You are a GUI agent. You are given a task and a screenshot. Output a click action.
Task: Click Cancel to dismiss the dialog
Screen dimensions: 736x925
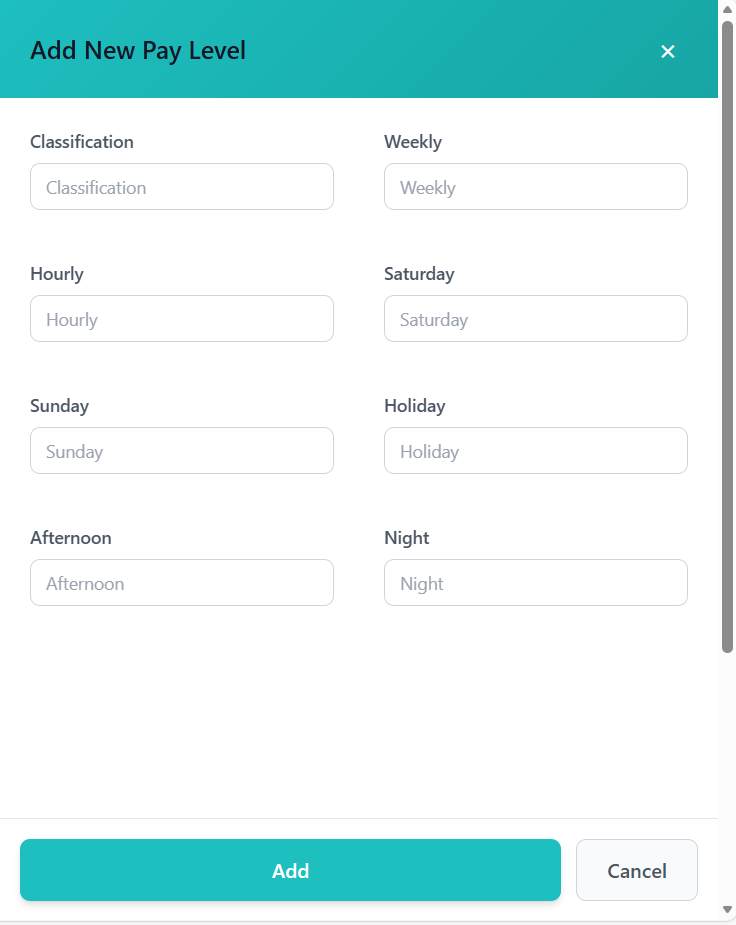point(636,870)
